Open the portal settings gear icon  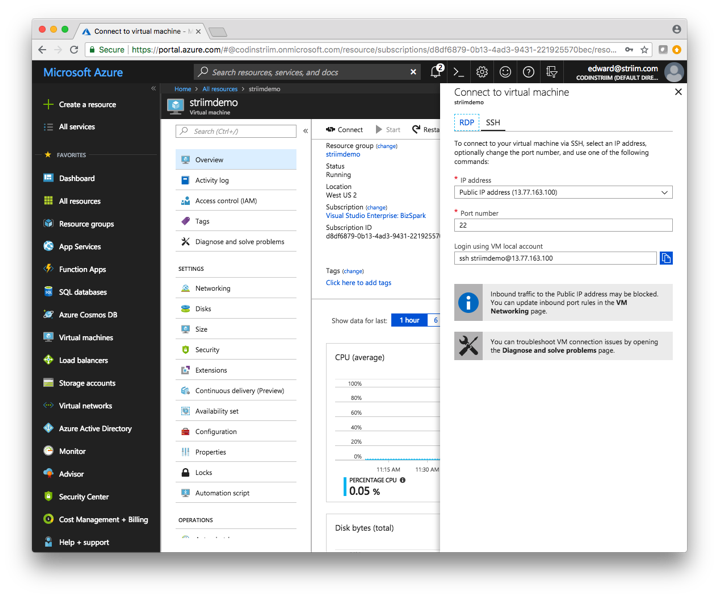(x=482, y=72)
